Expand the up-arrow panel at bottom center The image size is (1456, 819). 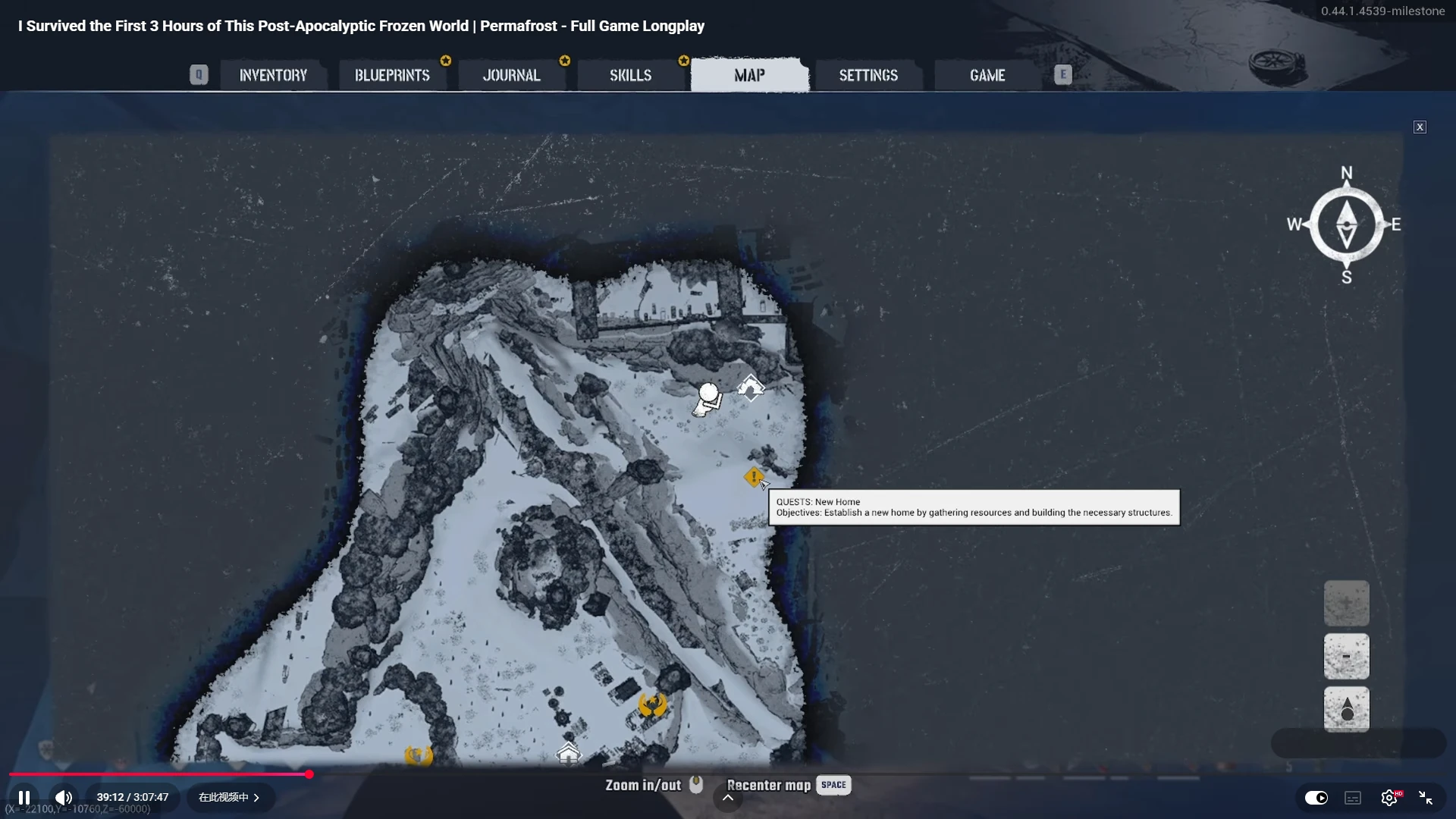pos(728,797)
